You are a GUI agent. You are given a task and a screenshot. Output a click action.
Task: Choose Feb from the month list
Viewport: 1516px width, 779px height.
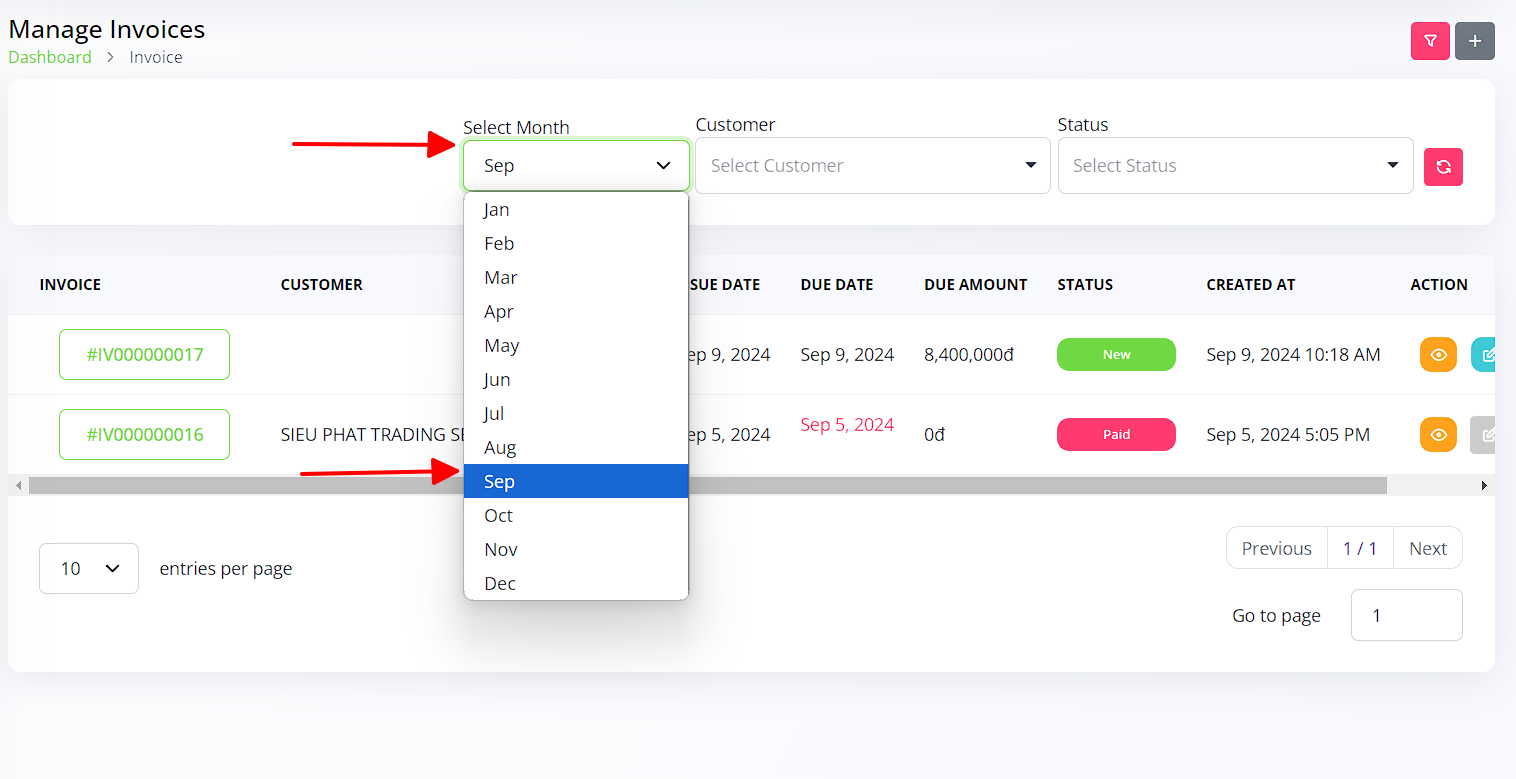[x=576, y=244]
